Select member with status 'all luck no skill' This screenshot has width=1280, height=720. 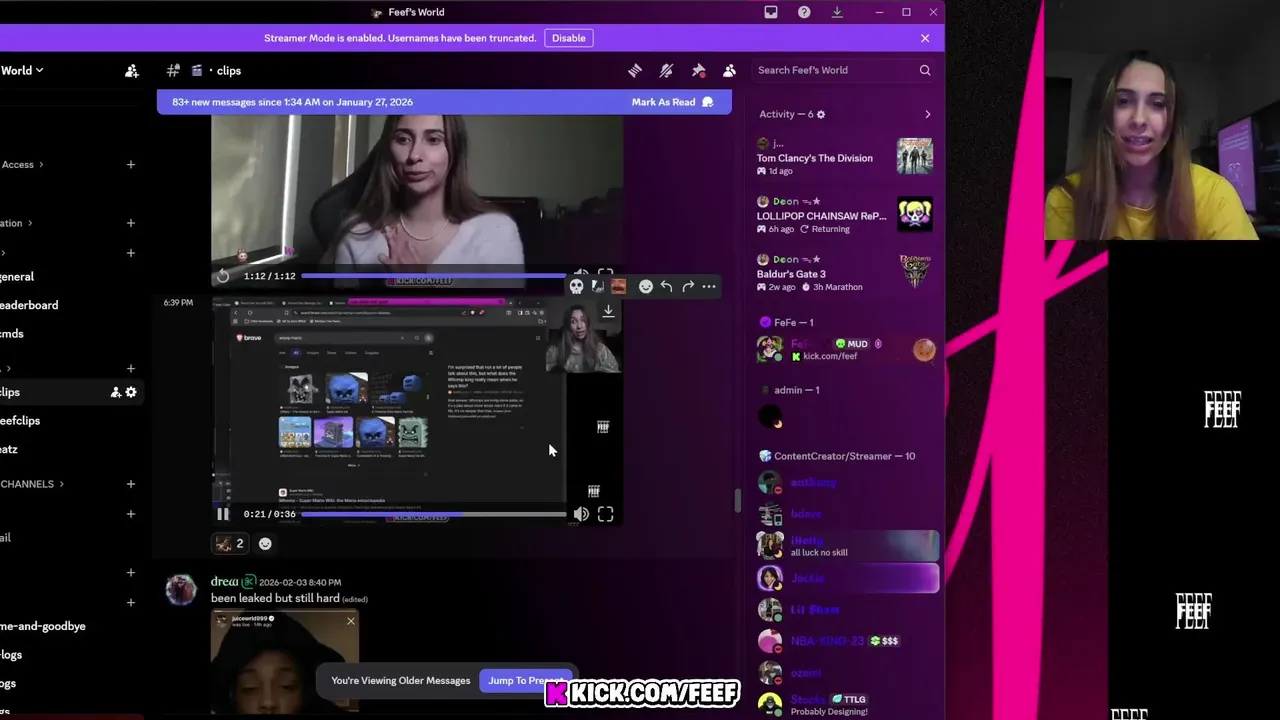coord(846,546)
